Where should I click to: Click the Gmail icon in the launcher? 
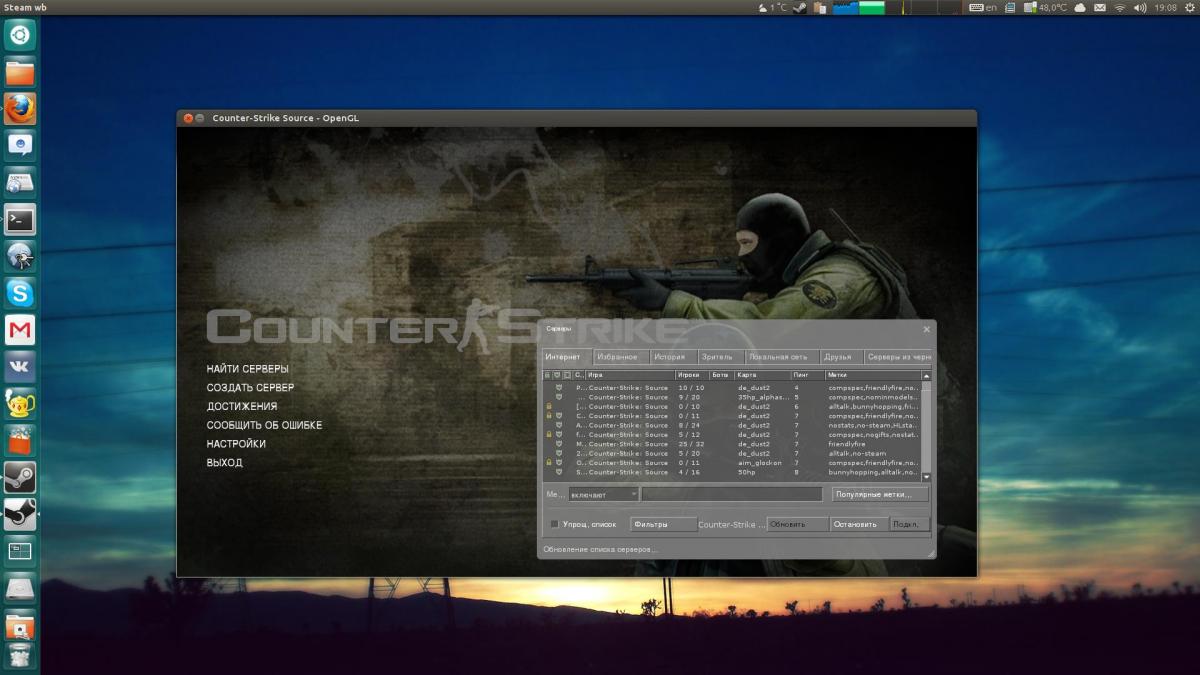20,330
